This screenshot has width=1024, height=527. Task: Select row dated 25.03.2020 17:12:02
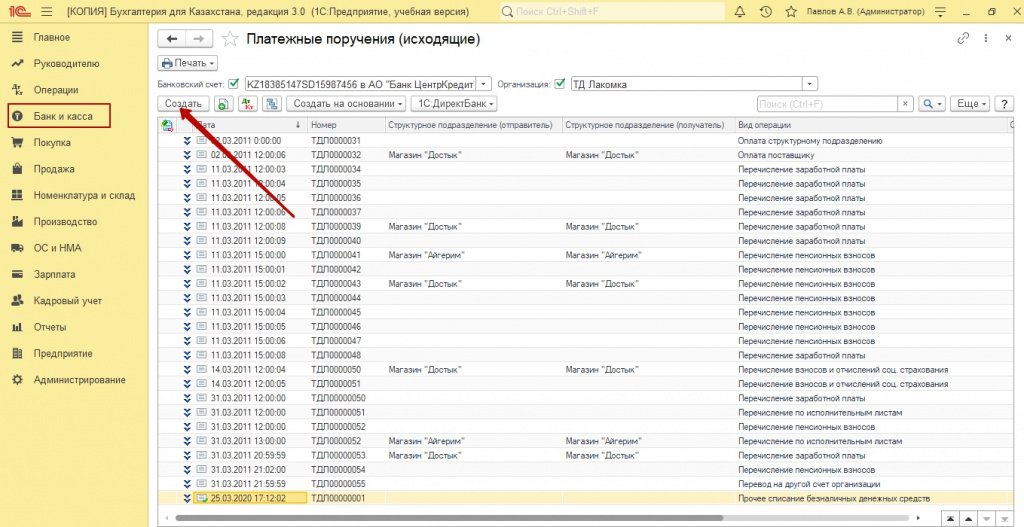coord(584,498)
